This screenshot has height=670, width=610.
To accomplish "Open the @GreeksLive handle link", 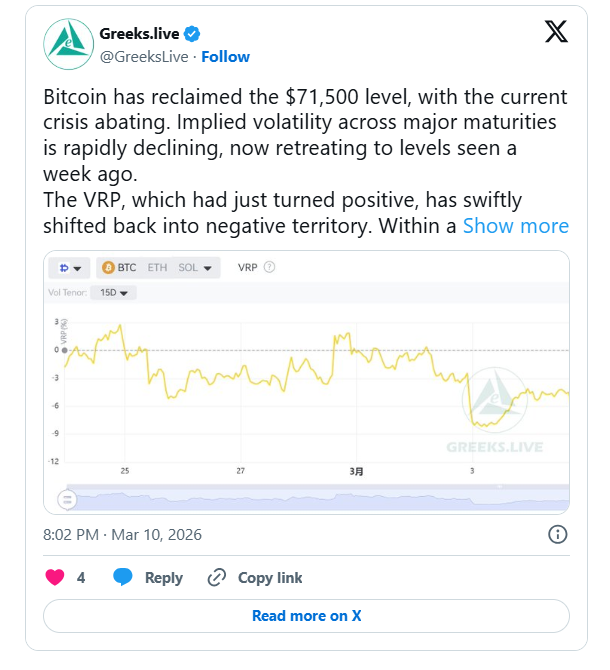I will coord(144,56).
